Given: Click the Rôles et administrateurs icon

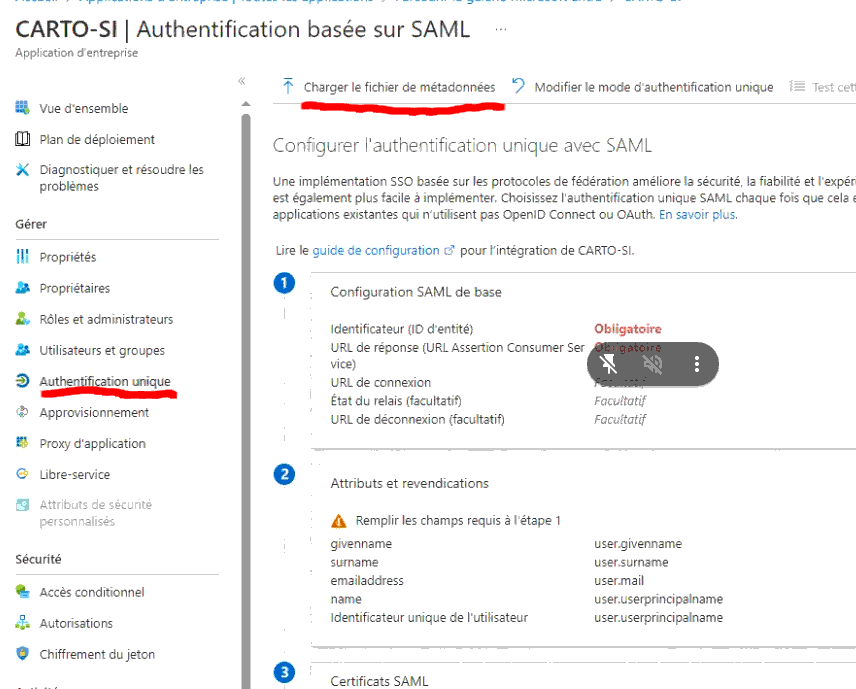Looking at the screenshot, I should tap(22, 318).
